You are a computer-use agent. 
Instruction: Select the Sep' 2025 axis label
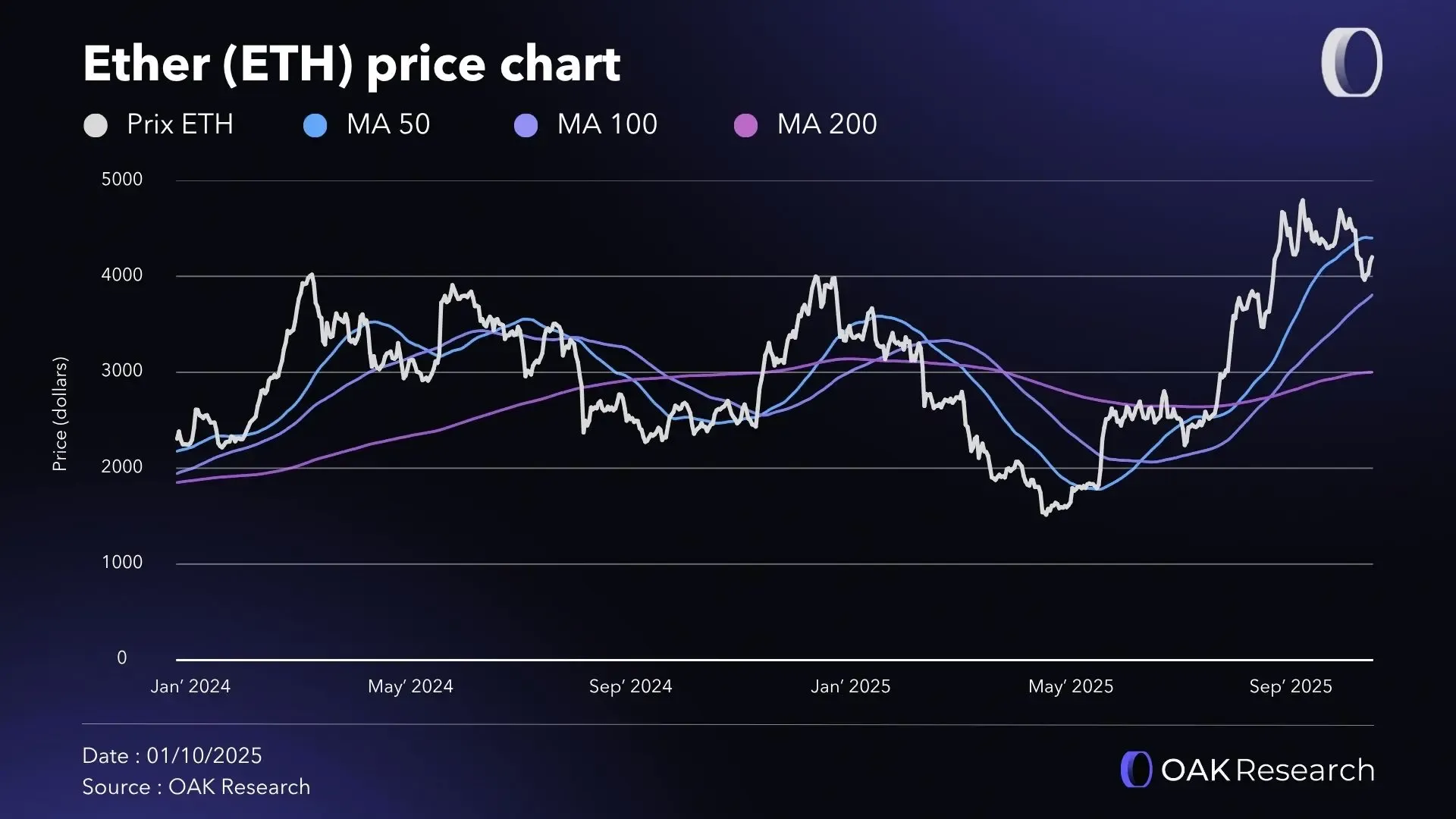[1290, 686]
